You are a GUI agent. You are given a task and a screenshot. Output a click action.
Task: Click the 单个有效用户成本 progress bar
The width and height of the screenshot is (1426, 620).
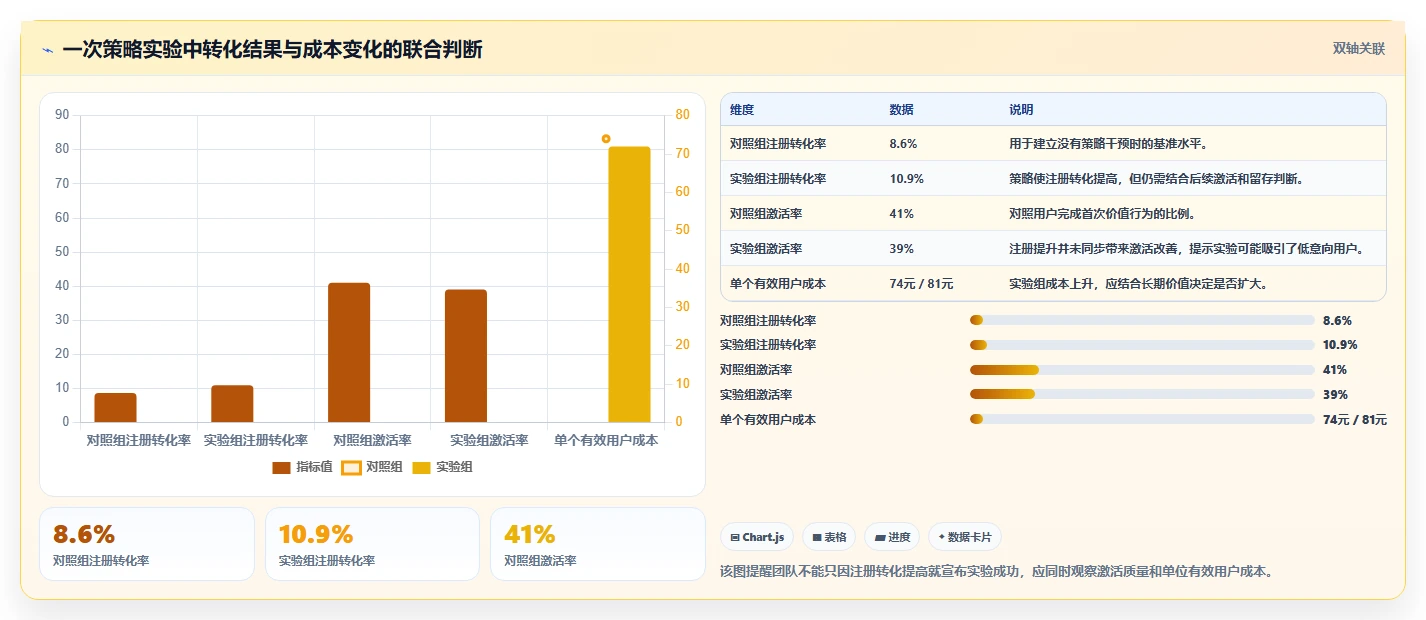1142,420
